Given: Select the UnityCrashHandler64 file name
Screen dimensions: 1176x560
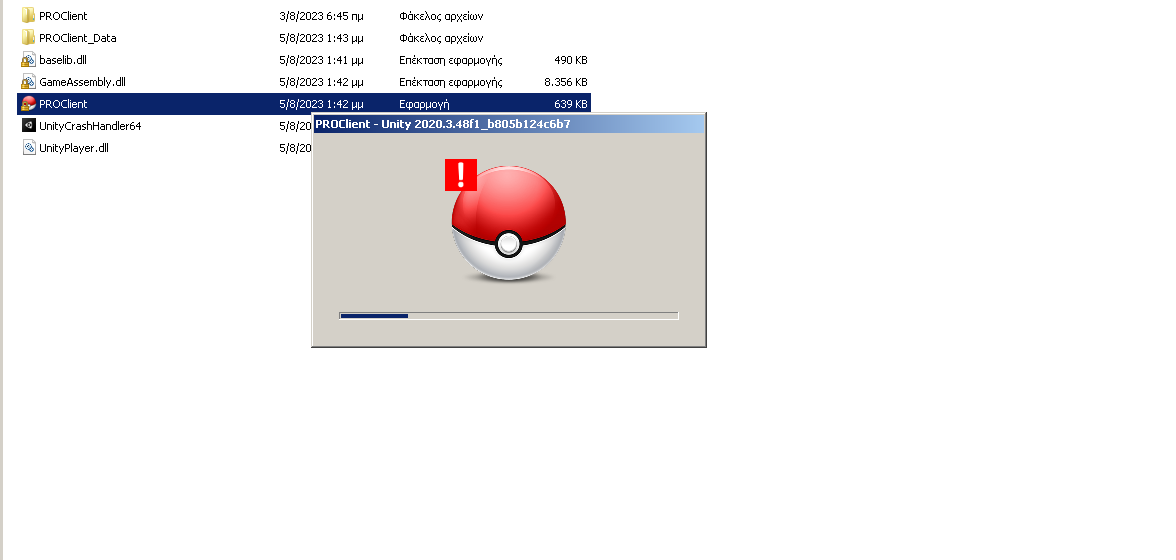Looking at the screenshot, I should (x=90, y=126).
